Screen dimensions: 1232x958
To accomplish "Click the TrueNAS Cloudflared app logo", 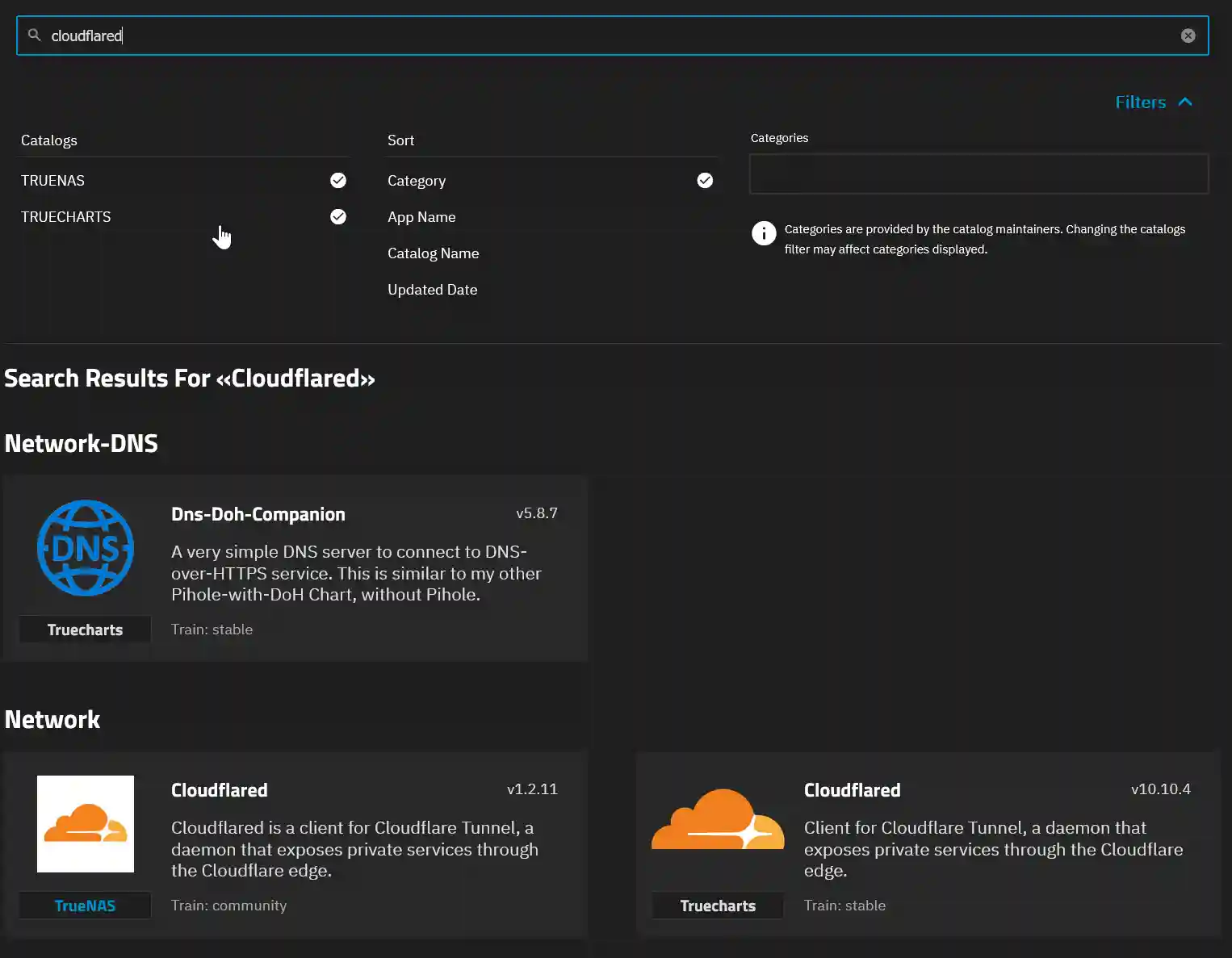I will pyautogui.click(x=85, y=824).
